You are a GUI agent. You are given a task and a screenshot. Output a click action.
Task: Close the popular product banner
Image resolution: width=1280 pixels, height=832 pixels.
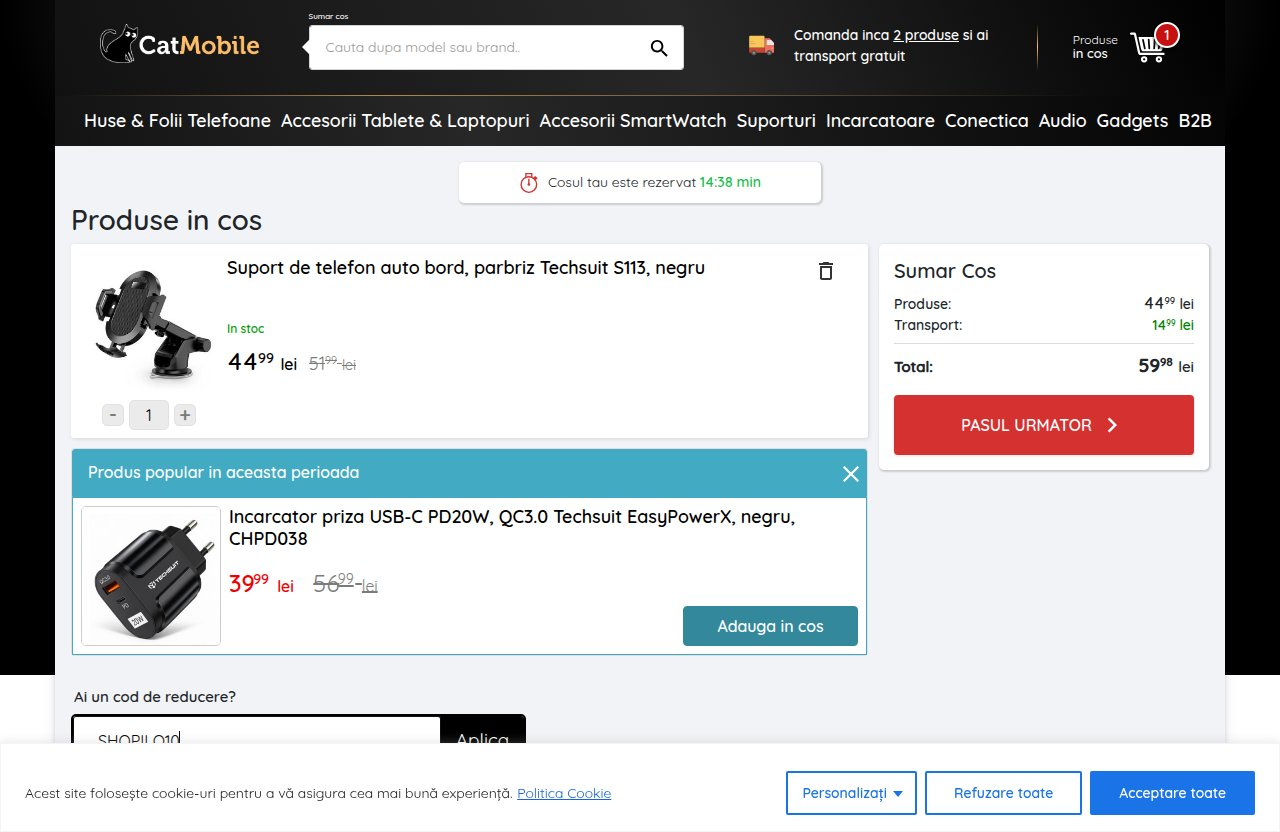tap(851, 474)
